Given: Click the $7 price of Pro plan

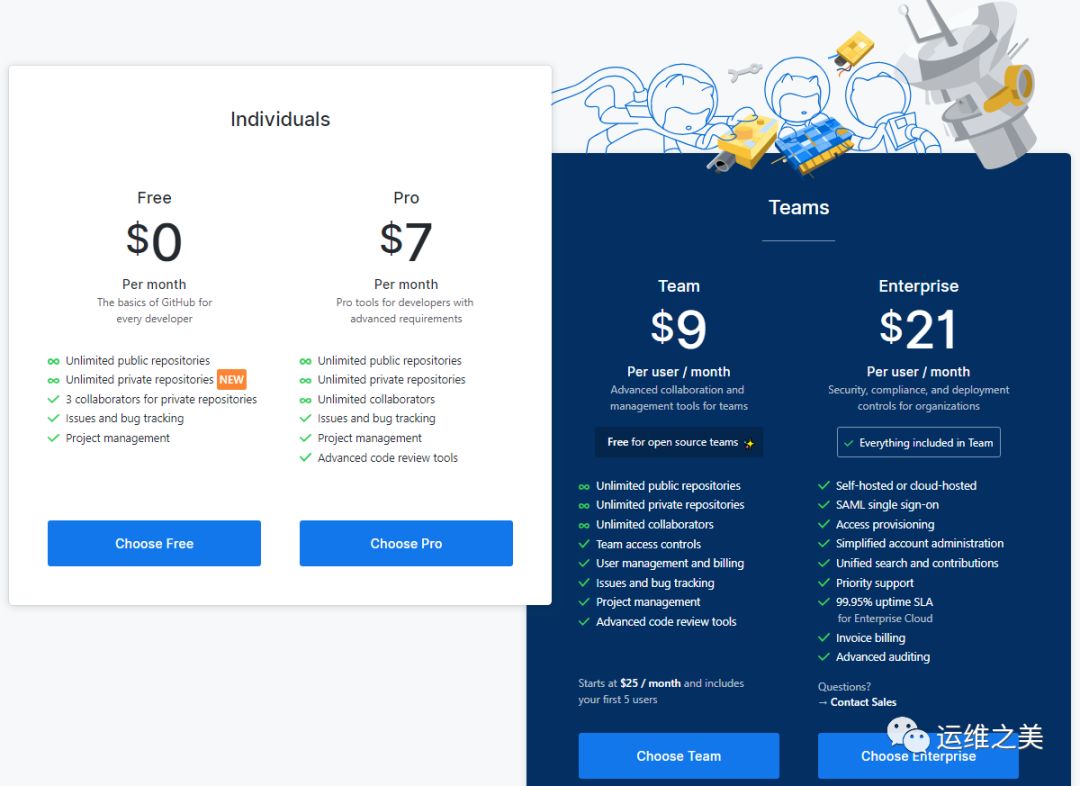Looking at the screenshot, I should pyautogui.click(x=406, y=240).
